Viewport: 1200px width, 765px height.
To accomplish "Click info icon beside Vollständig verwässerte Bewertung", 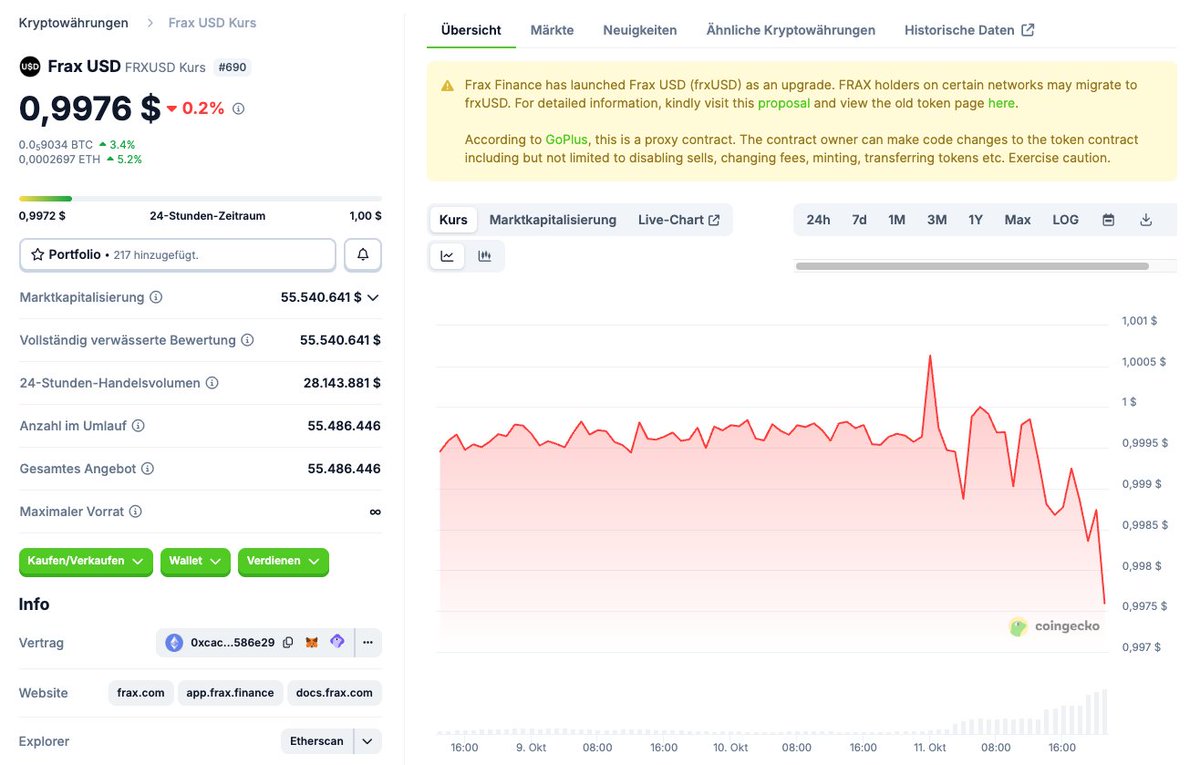I will coord(247,340).
